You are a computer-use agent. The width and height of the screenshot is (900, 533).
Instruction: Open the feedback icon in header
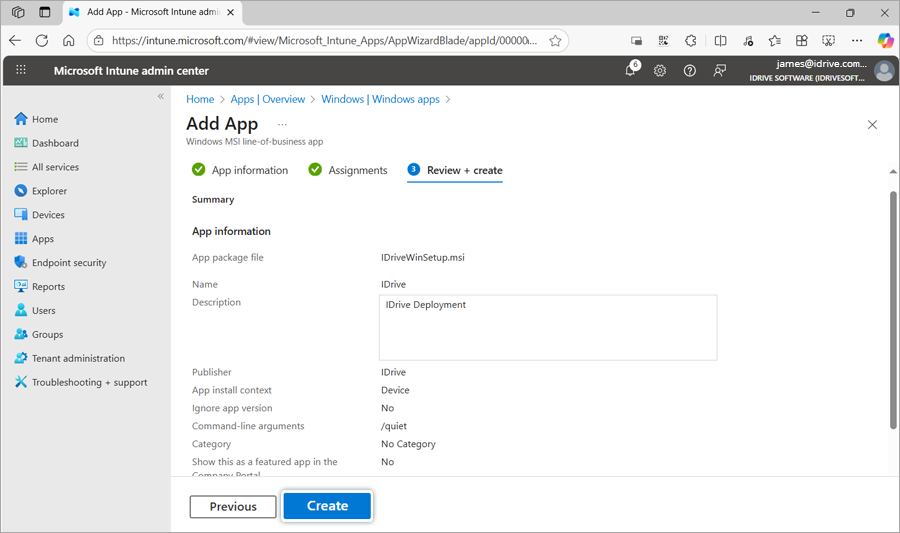pos(719,71)
